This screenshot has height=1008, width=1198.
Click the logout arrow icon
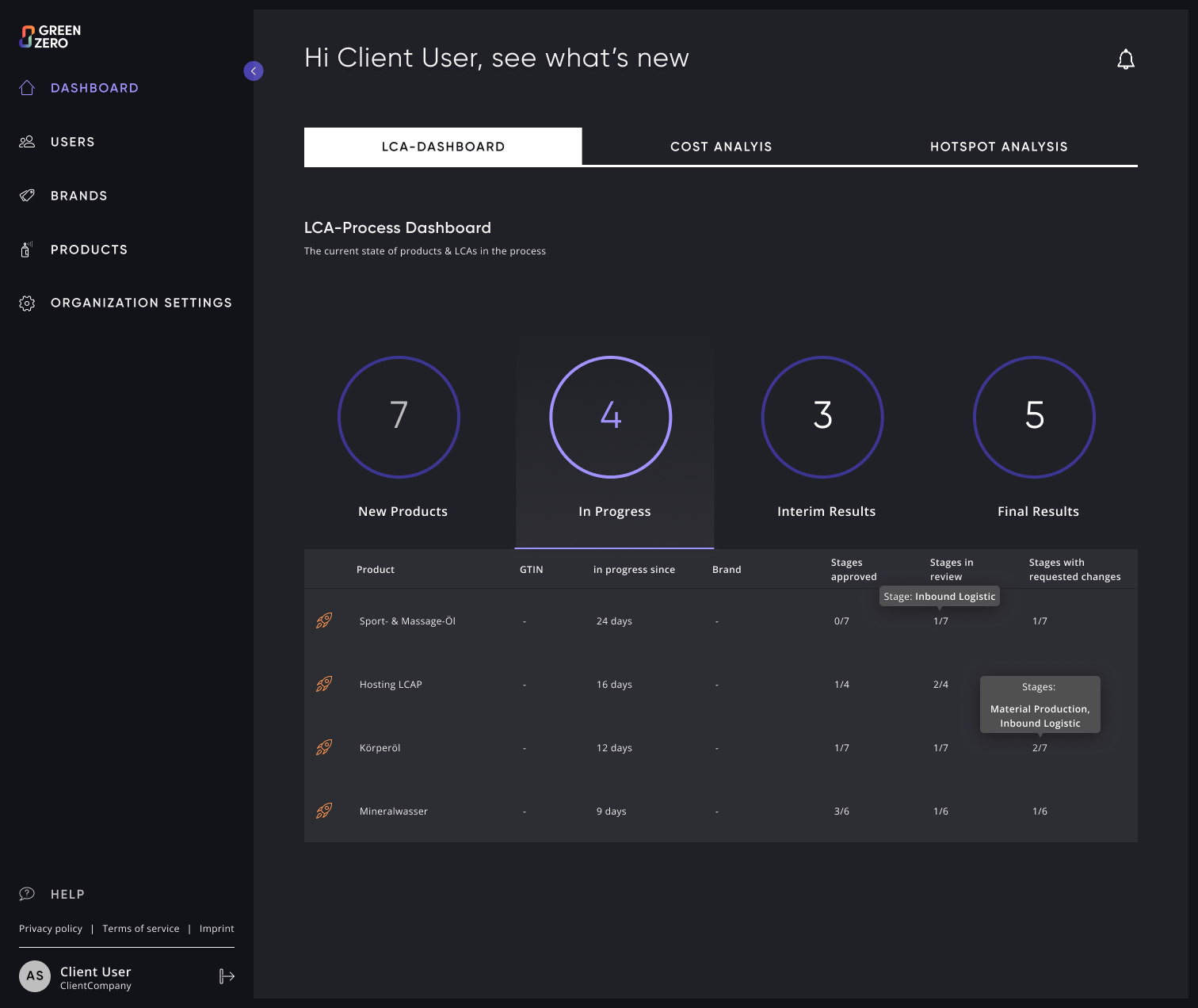pos(227,976)
